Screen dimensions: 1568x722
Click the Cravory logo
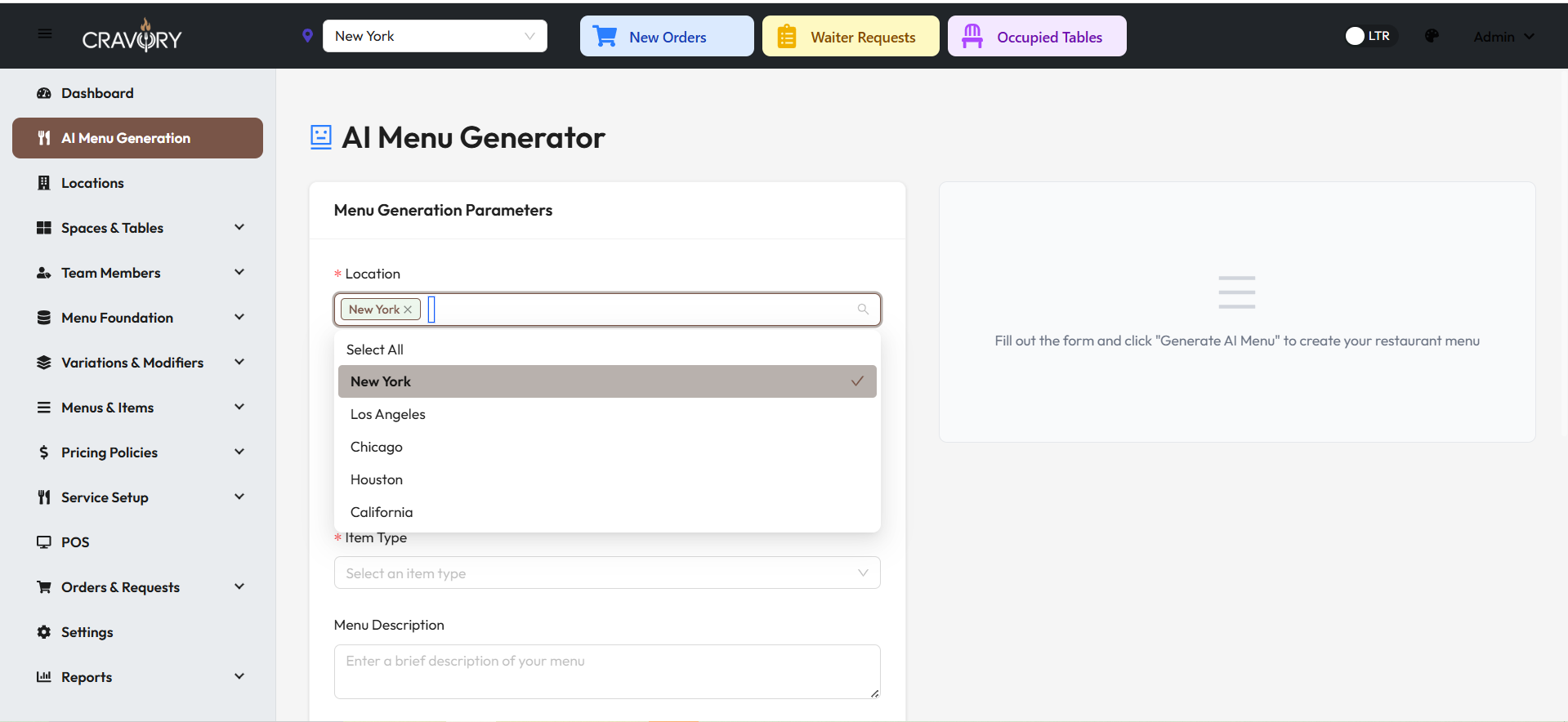[x=132, y=36]
